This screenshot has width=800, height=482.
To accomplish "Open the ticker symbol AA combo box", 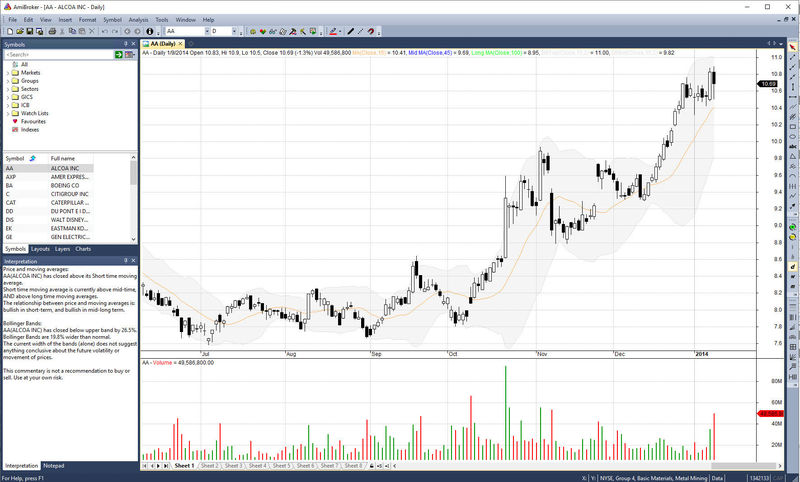I will (187, 32).
